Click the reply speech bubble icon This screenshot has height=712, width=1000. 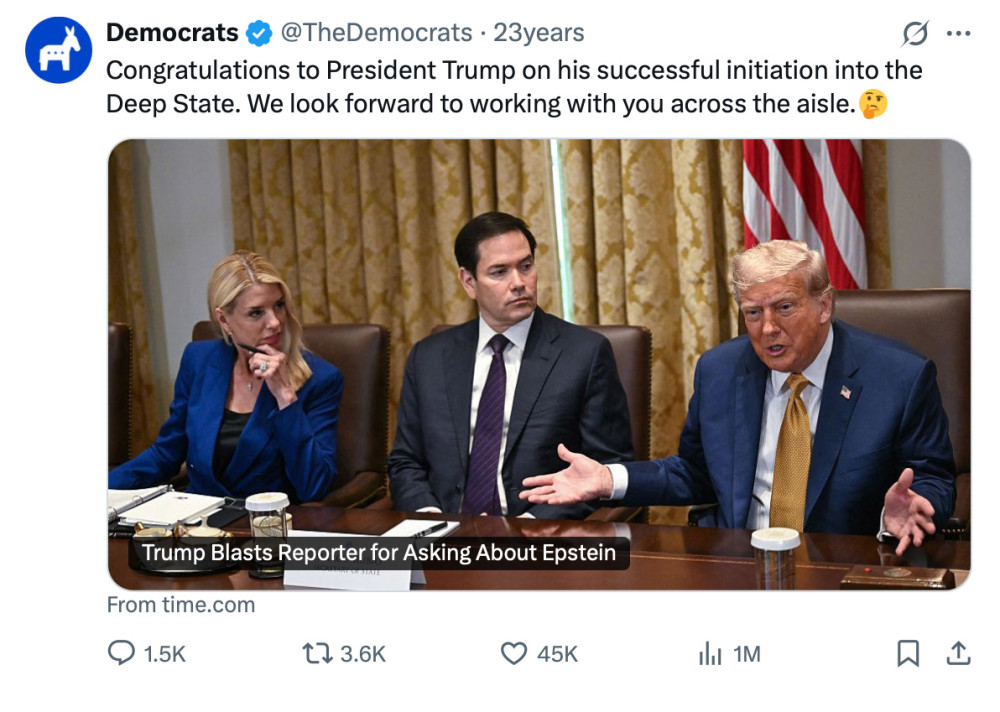(121, 653)
